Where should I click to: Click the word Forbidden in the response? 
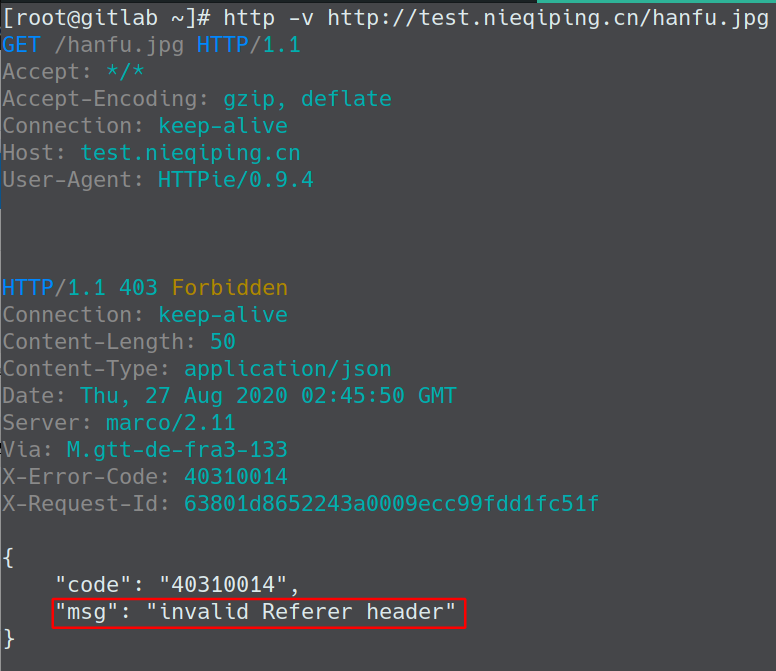tap(229, 288)
